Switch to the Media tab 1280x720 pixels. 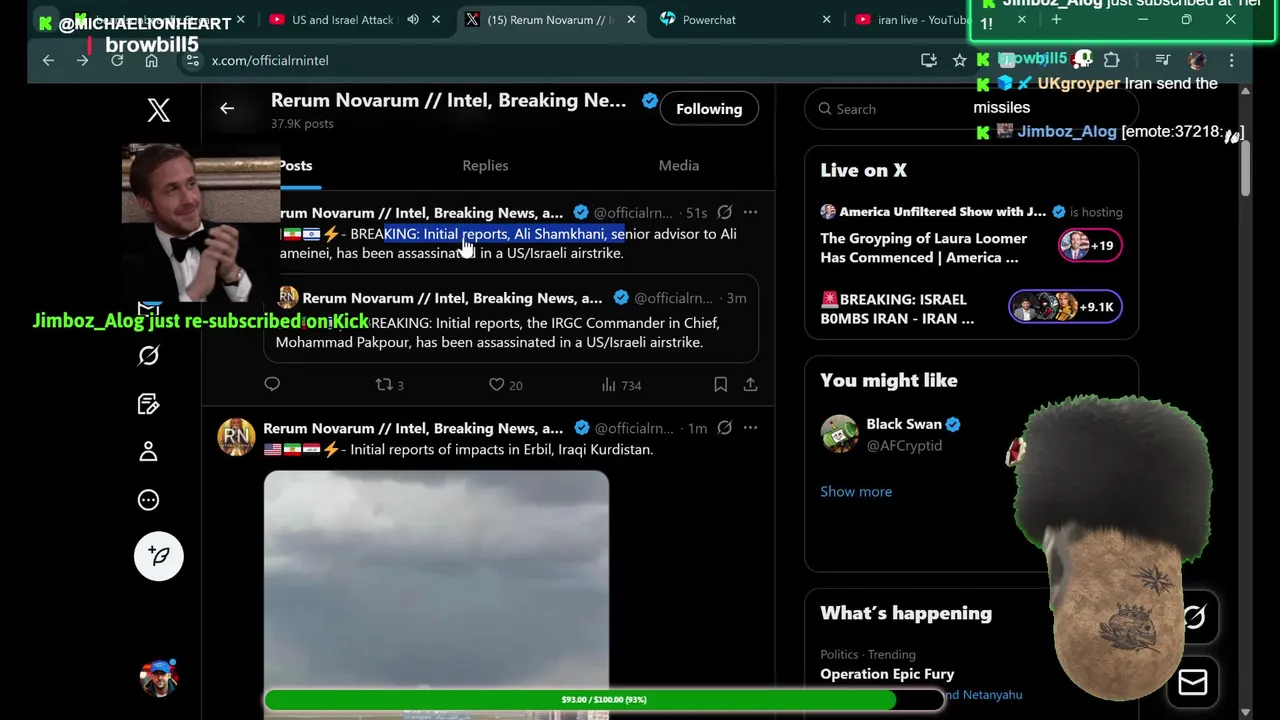tap(679, 166)
